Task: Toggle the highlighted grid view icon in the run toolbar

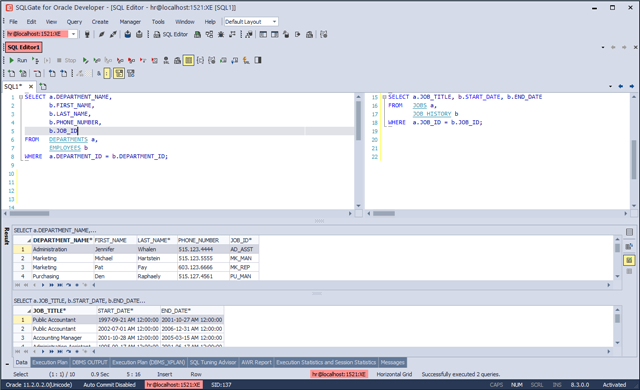Action: coord(188,60)
